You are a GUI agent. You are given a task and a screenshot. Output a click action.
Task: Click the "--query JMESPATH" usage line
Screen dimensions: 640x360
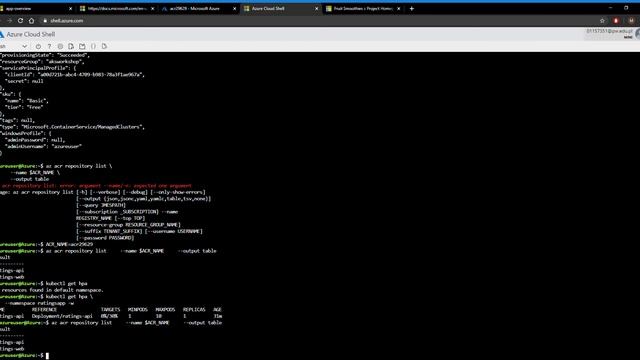(x=101, y=205)
